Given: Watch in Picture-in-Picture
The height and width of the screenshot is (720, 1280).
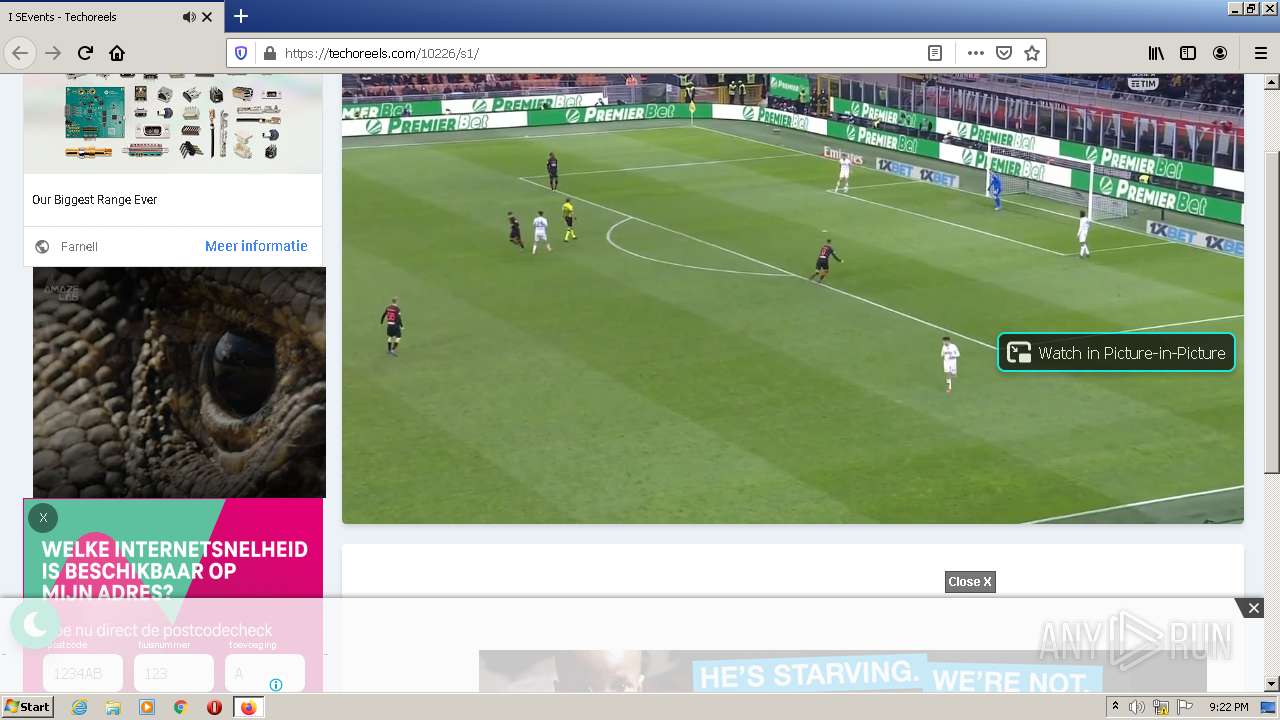Looking at the screenshot, I should 1116,352.
